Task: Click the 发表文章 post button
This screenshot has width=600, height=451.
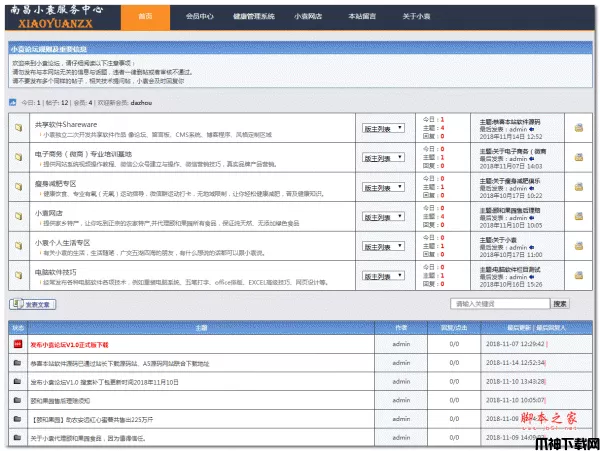Action: [x=33, y=304]
